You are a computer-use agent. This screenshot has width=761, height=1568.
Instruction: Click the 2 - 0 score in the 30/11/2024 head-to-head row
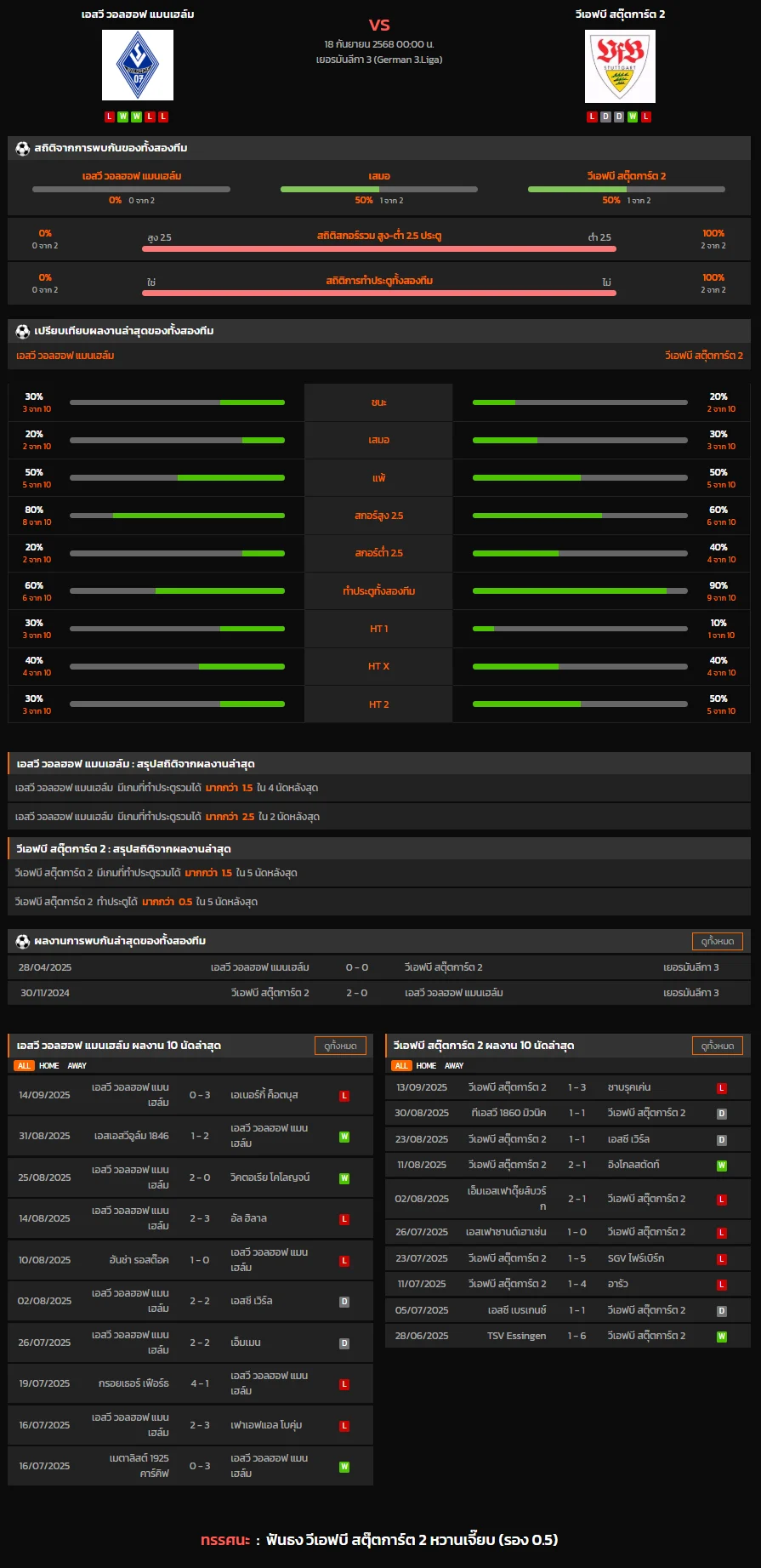click(x=357, y=993)
